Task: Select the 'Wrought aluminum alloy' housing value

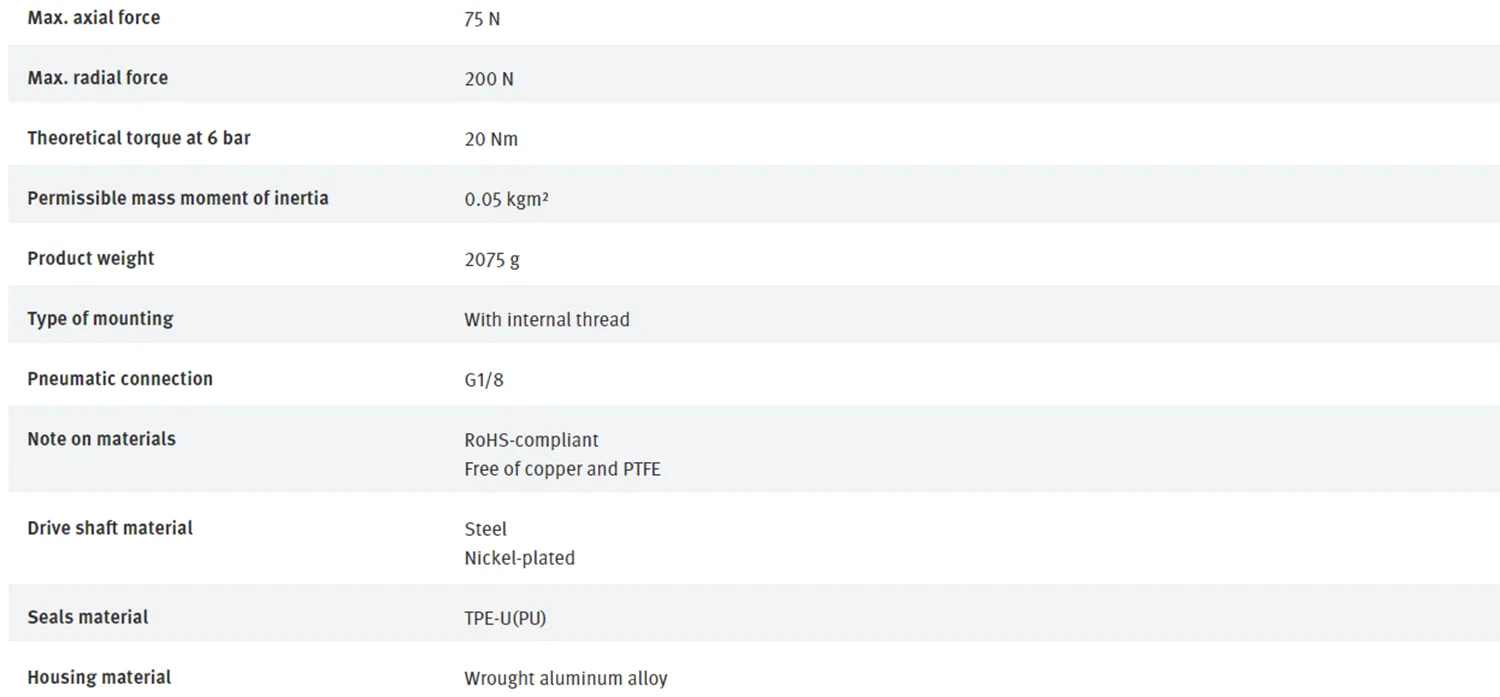Action: (x=565, y=678)
